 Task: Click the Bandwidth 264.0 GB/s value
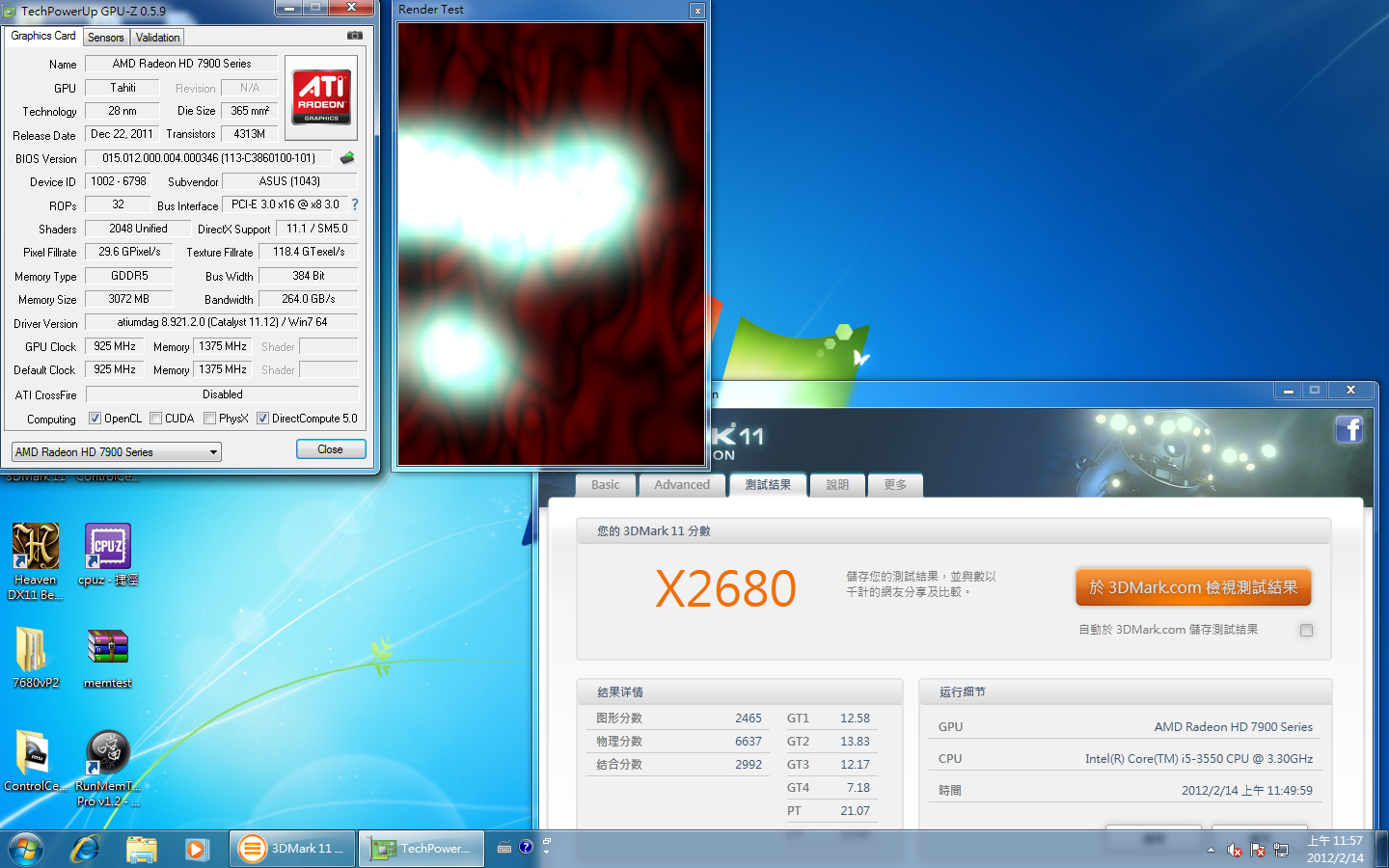pyautogui.click(x=309, y=299)
